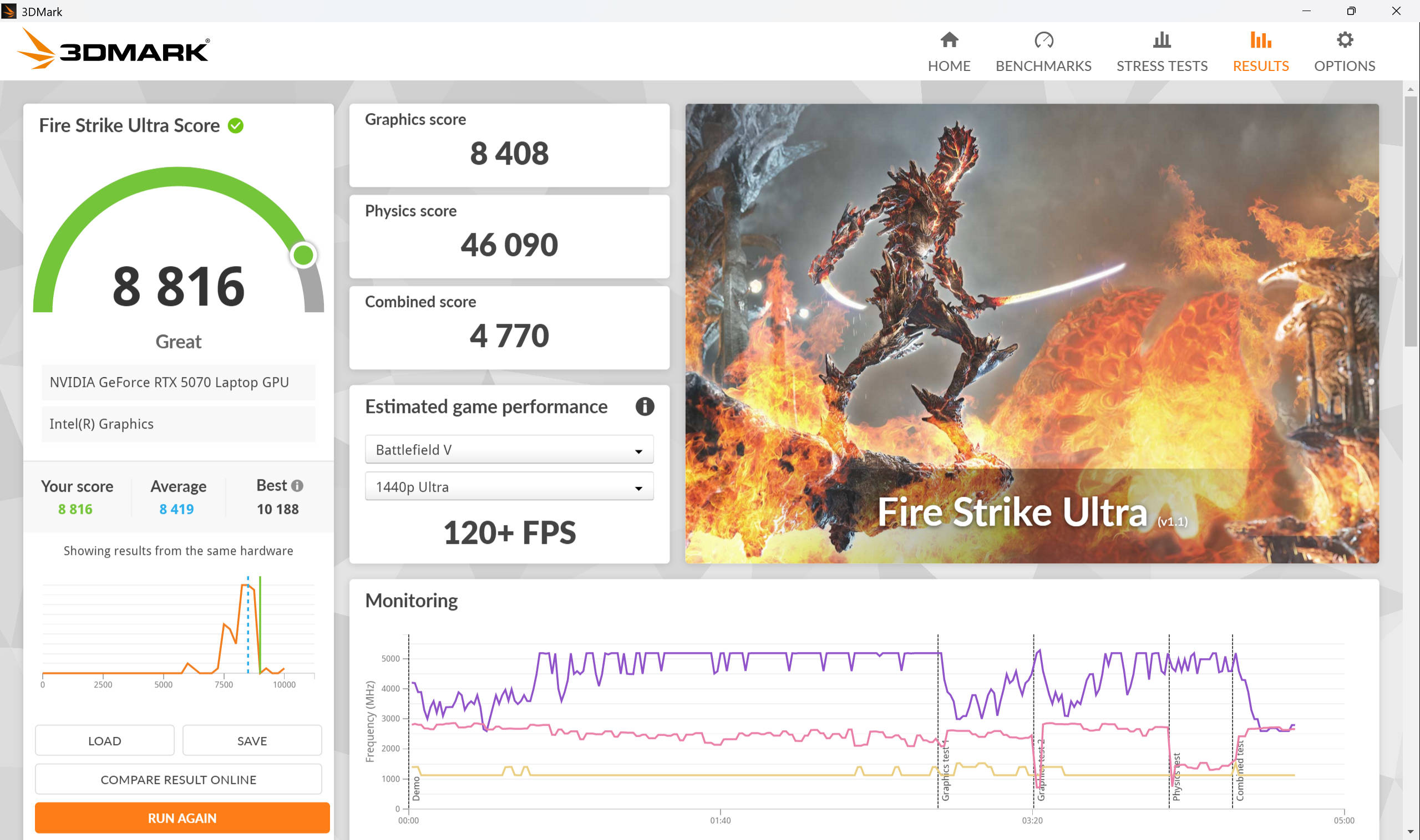Open the OPTIONS tab
Viewport: 1420px width, 840px height.
coord(1345,52)
